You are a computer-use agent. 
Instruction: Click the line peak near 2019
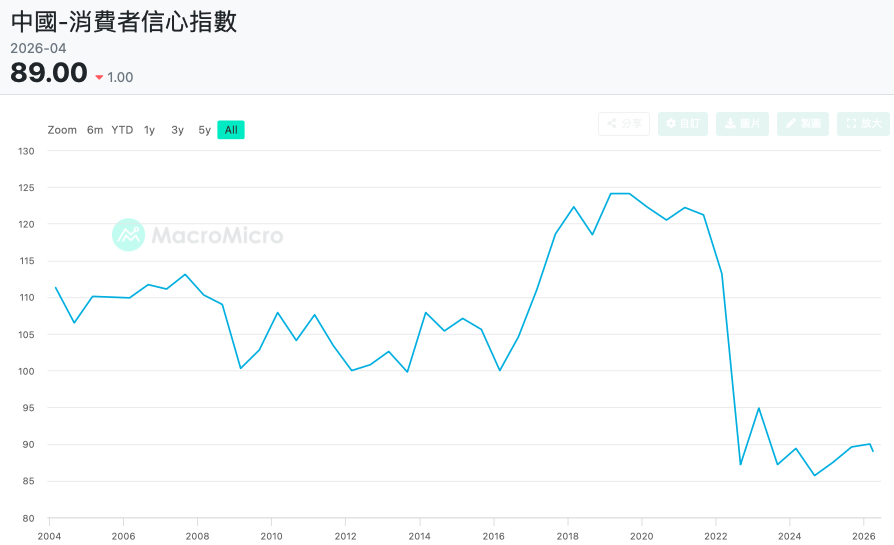(x=620, y=194)
